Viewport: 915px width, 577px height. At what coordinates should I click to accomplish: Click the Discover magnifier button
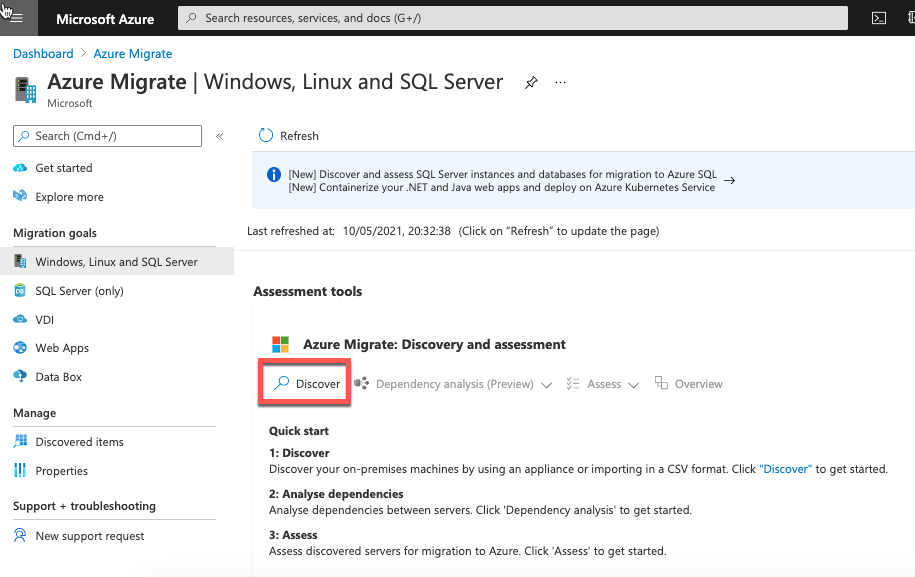coord(306,383)
